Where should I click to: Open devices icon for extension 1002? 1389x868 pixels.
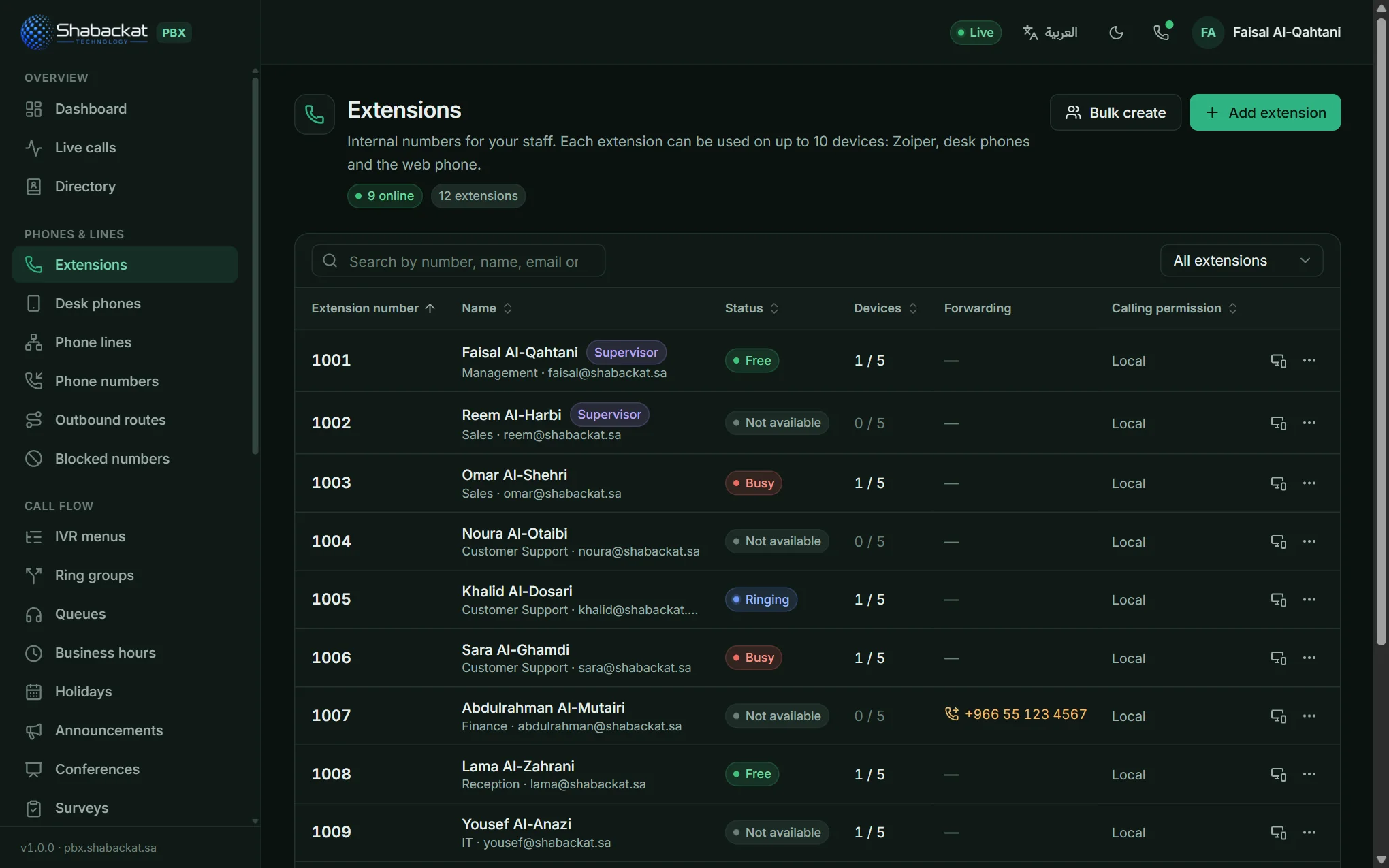tap(1279, 423)
